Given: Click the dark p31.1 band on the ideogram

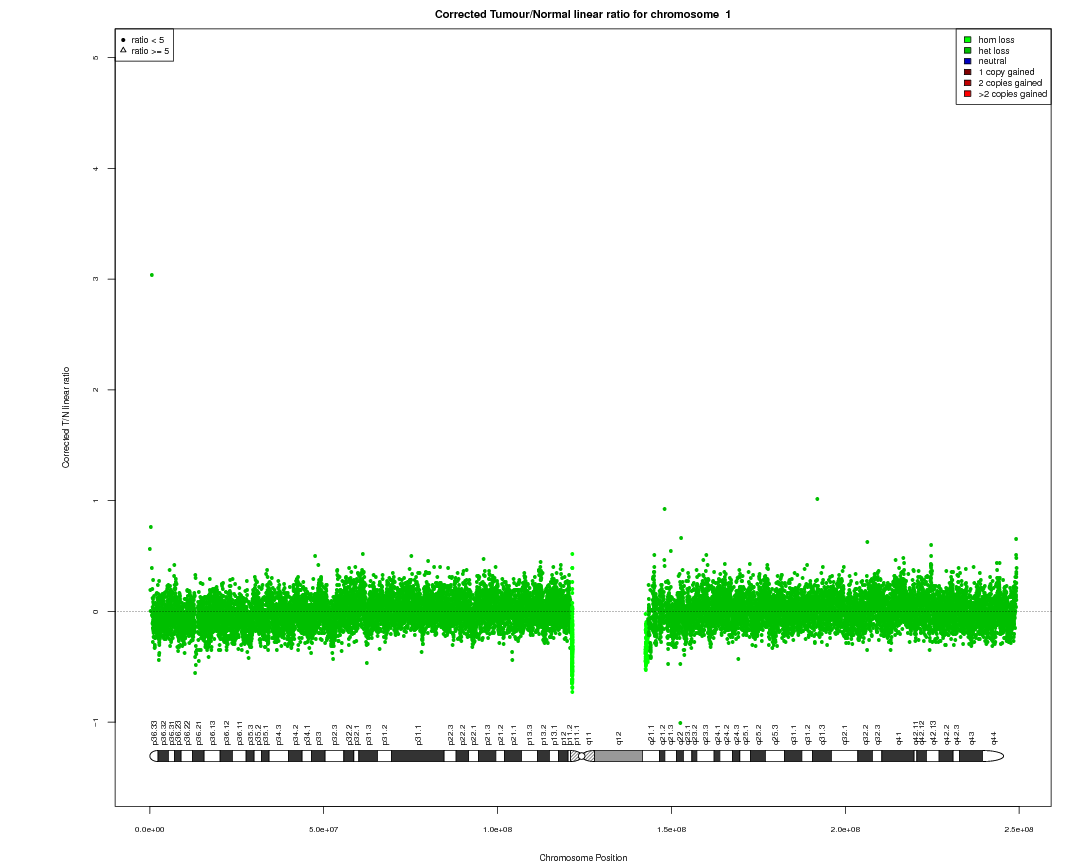Looking at the screenshot, I should coord(417,756).
